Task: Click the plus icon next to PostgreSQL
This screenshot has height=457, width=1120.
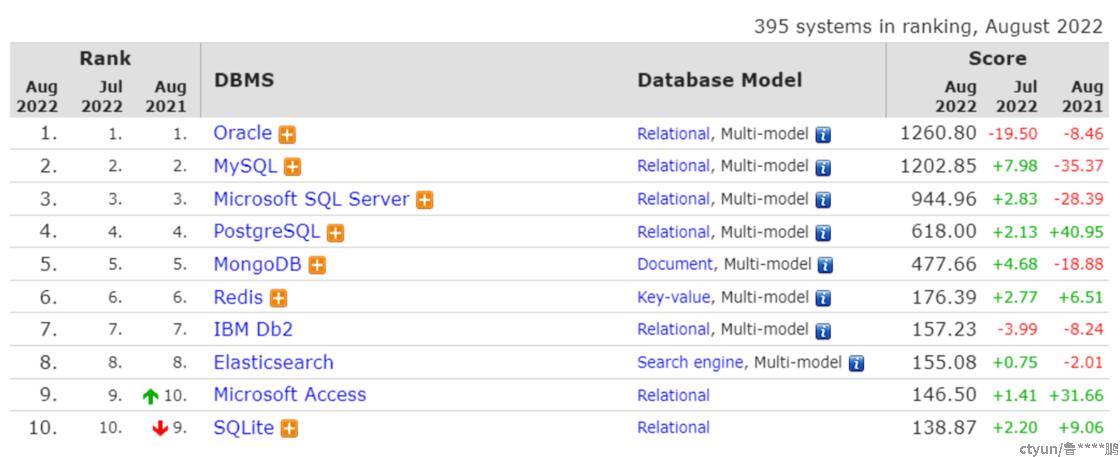Action: click(335, 233)
